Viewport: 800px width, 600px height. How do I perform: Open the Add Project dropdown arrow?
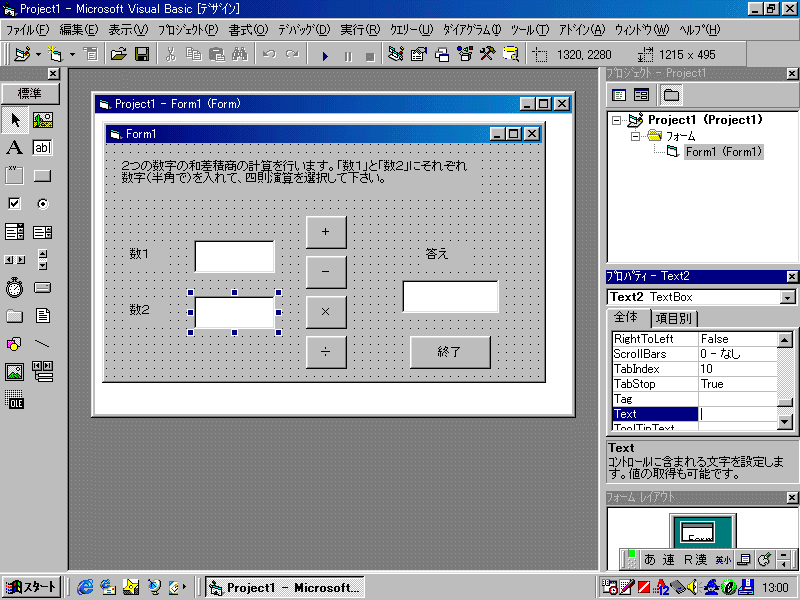(x=38, y=54)
